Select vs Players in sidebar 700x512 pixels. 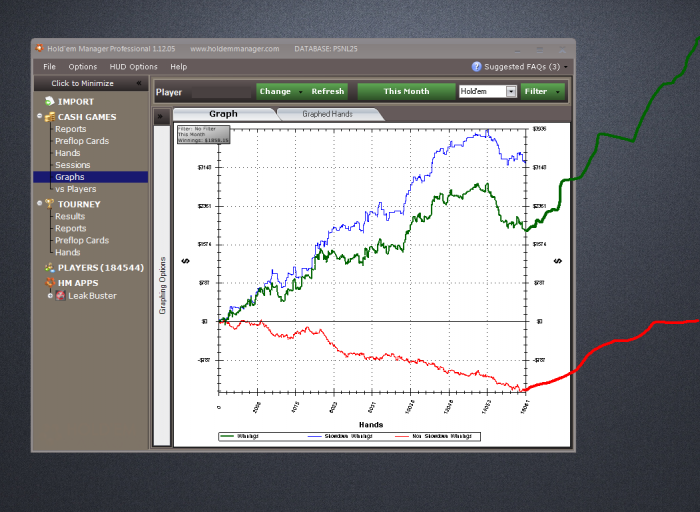click(x=75, y=189)
